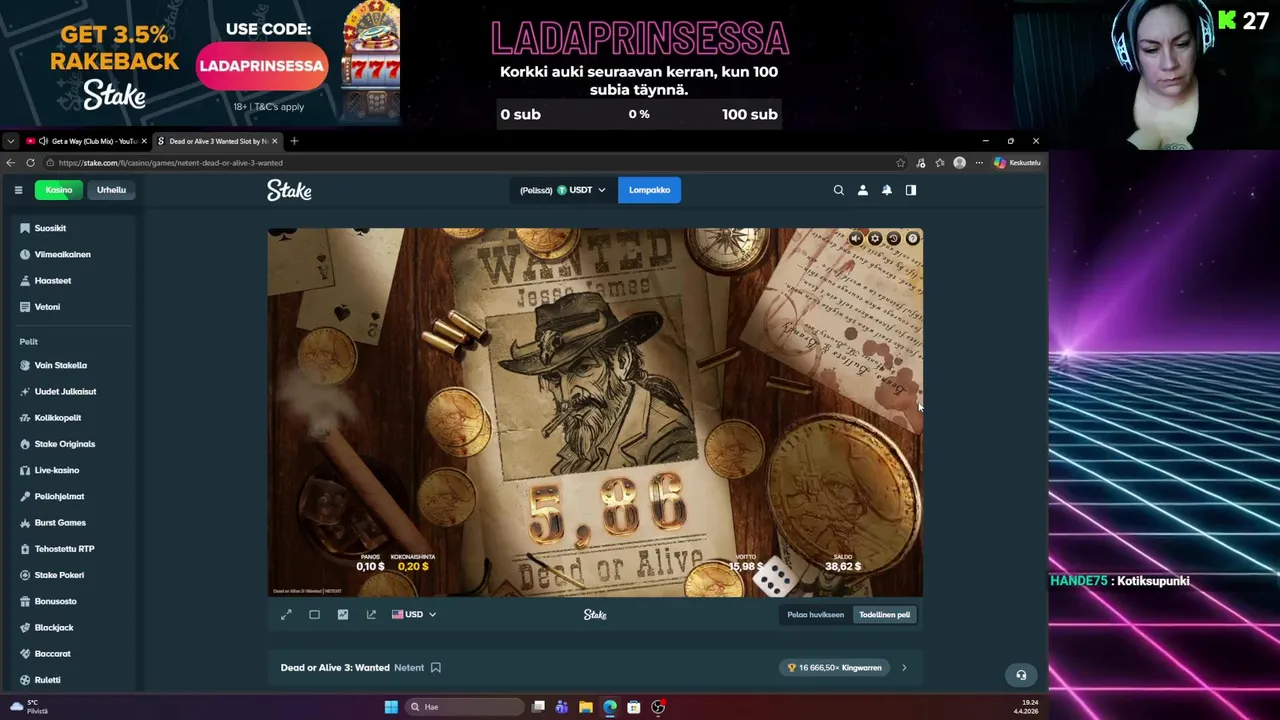Open the USD display currency dropdown
This screenshot has width=1280, height=720.
pos(414,614)
